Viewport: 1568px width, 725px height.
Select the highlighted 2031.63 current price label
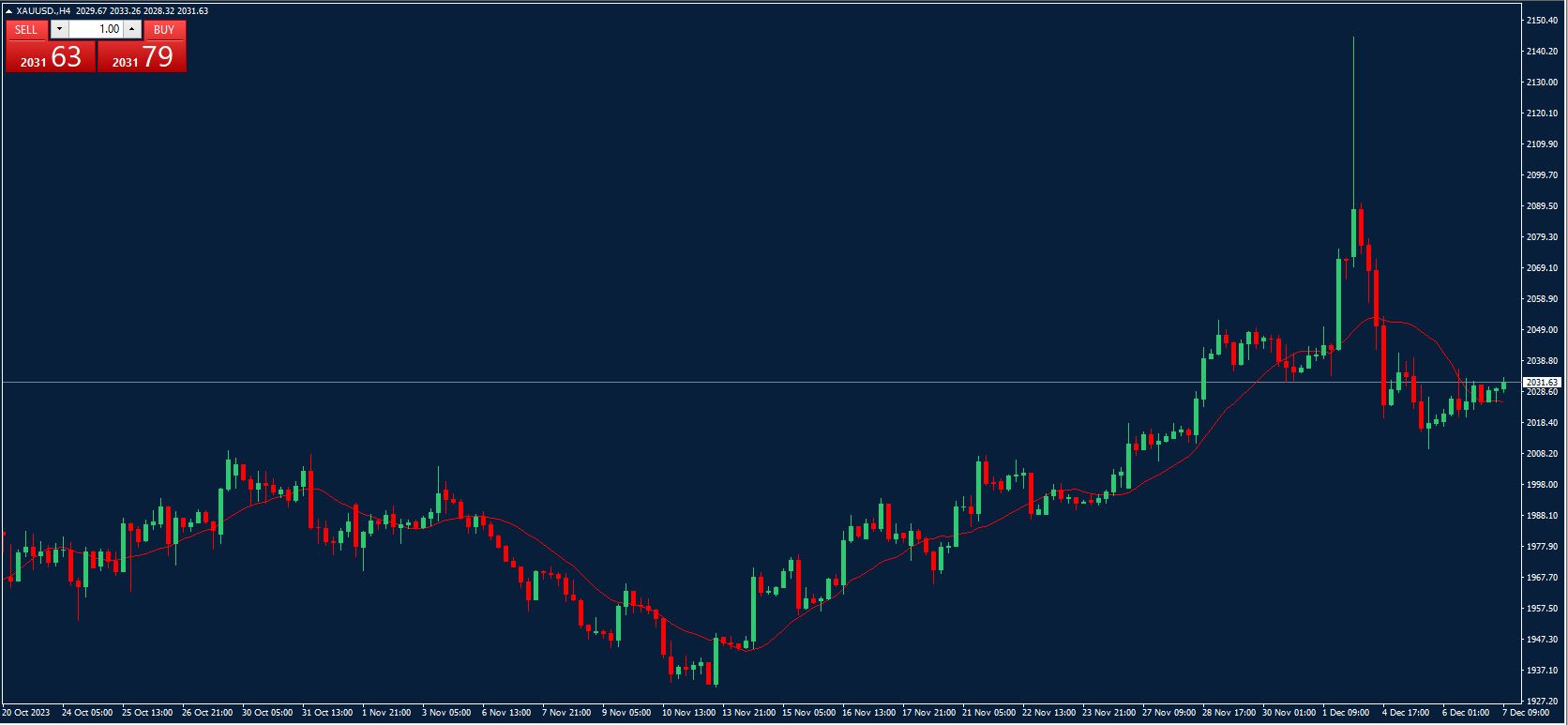click(1542, 383)
